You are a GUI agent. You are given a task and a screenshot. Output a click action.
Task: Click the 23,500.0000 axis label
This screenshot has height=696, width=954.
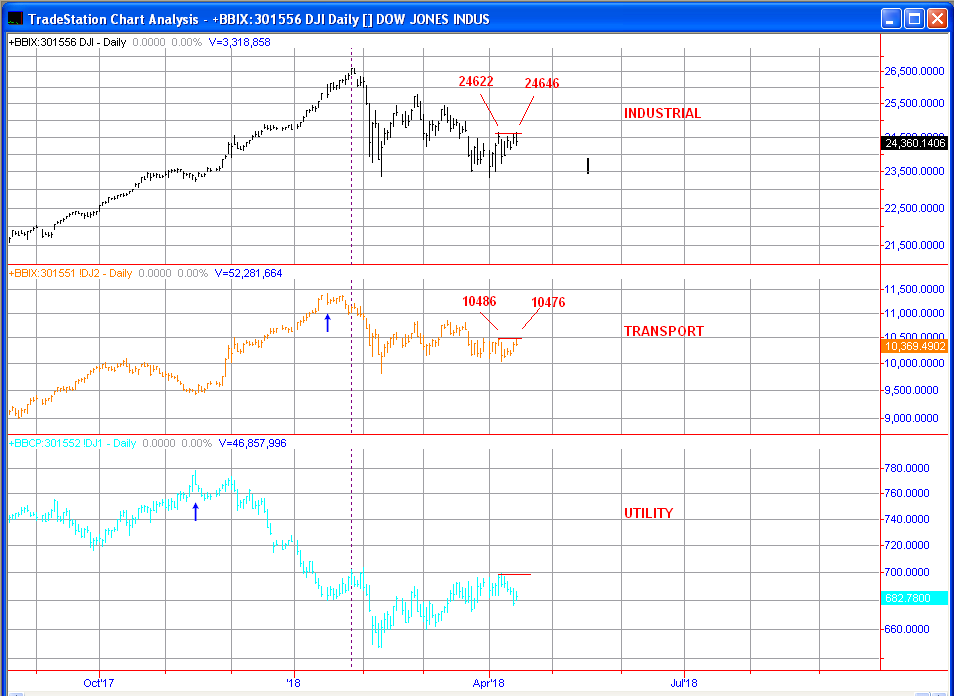914,172
